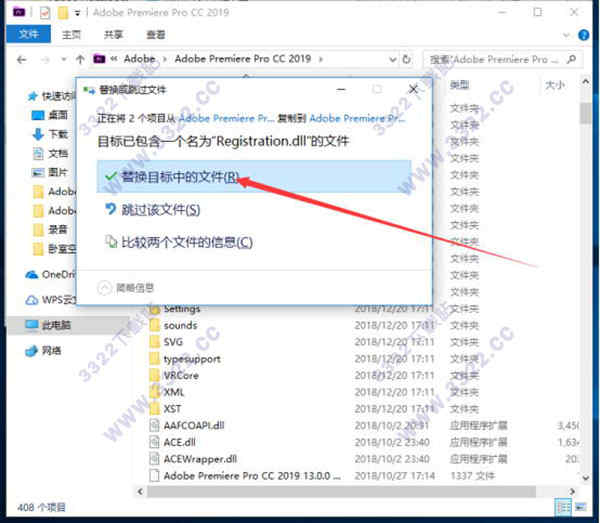Select the XML folder
Screen dimensions: 600x523
pyautogui.click(x=174, y=392)
